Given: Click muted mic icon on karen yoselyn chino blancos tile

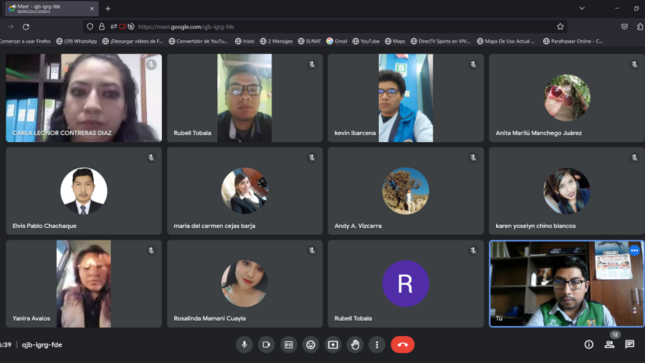Looking at the screenshot, I should click(634, 157).
